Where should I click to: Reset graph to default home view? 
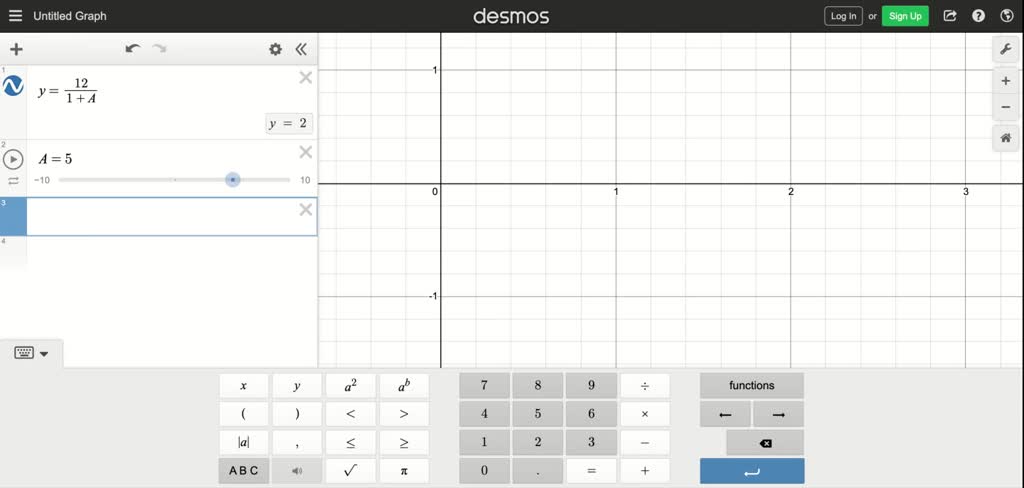(x=1005, y=138)
